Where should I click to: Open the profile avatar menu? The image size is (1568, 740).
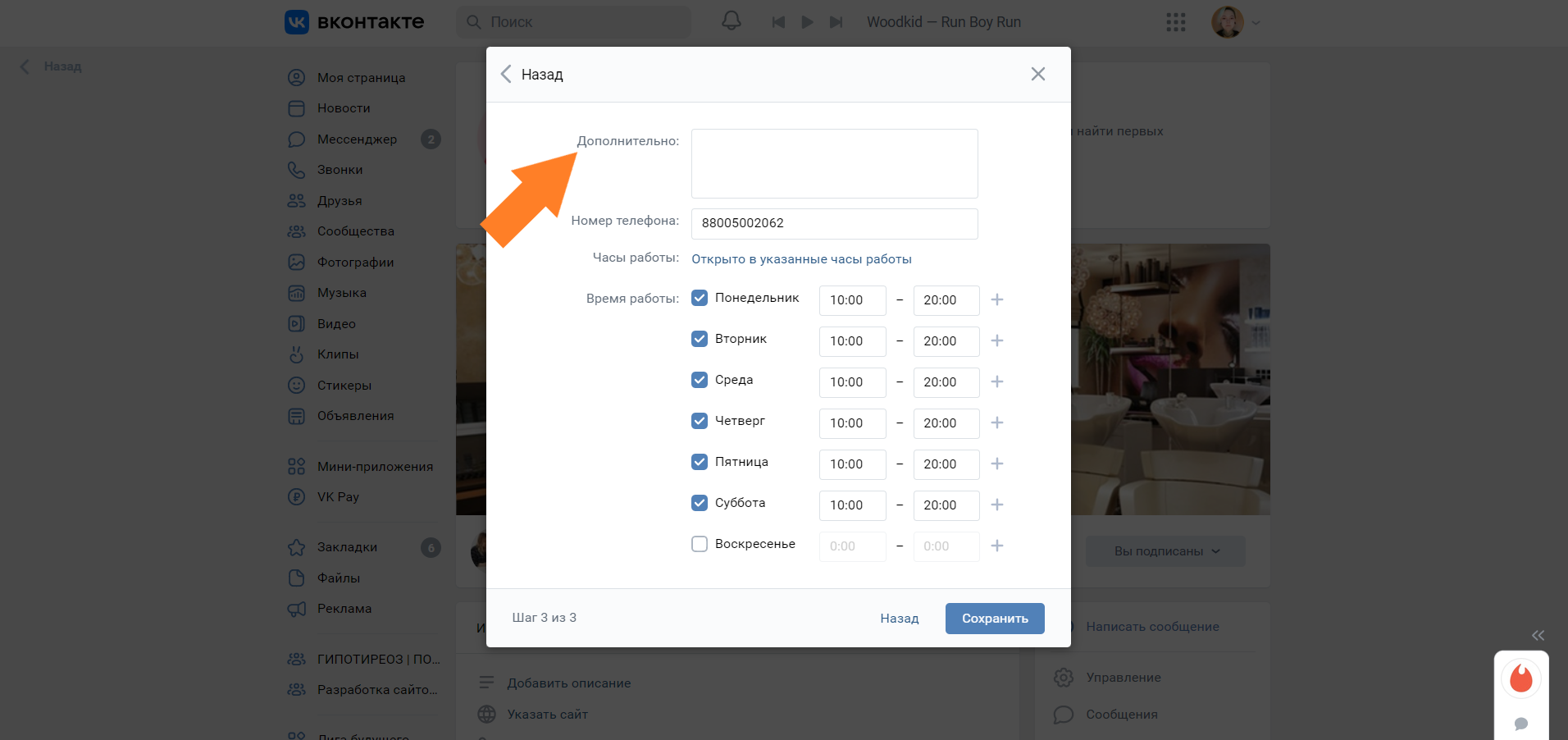[1235, 22]
